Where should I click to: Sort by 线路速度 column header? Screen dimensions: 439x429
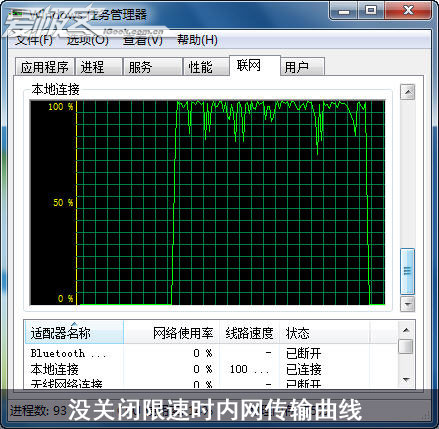[249, 332]
